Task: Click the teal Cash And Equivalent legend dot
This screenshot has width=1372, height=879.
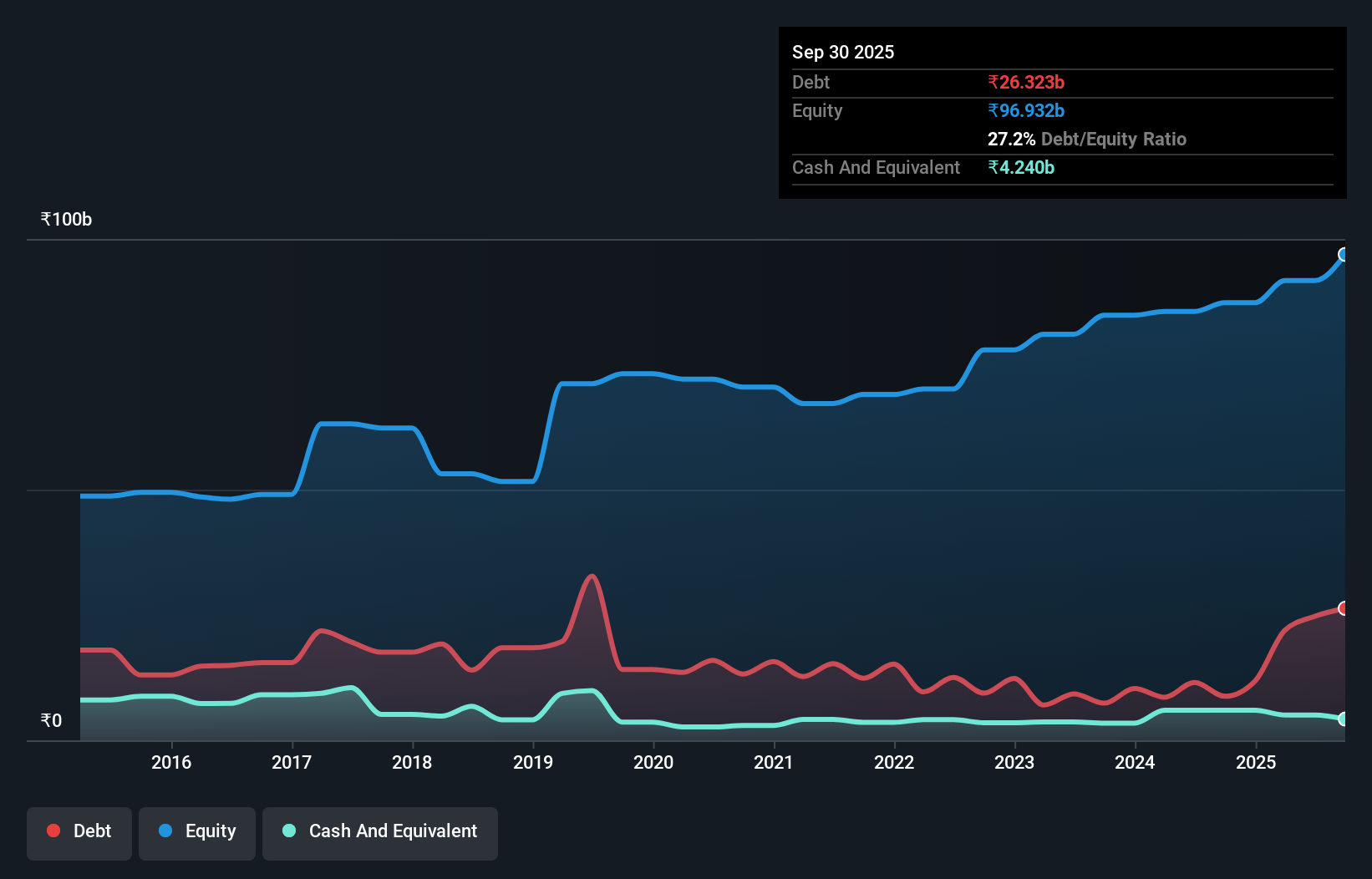Action: pyautogui.click(x=289, y=831)
